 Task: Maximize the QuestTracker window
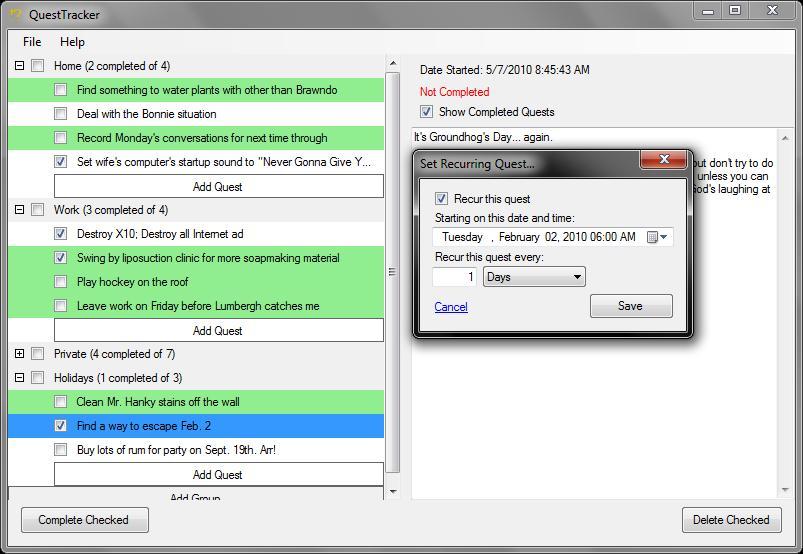735,10
